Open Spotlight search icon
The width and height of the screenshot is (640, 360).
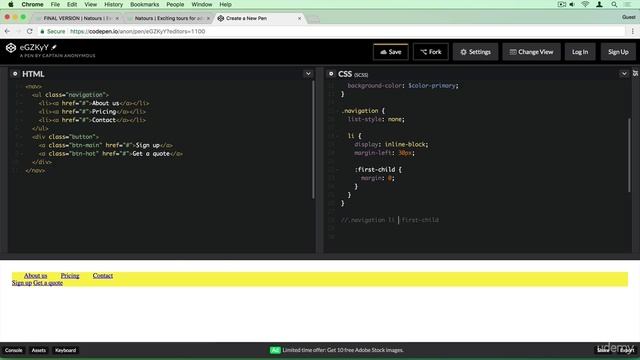[614, 4]
